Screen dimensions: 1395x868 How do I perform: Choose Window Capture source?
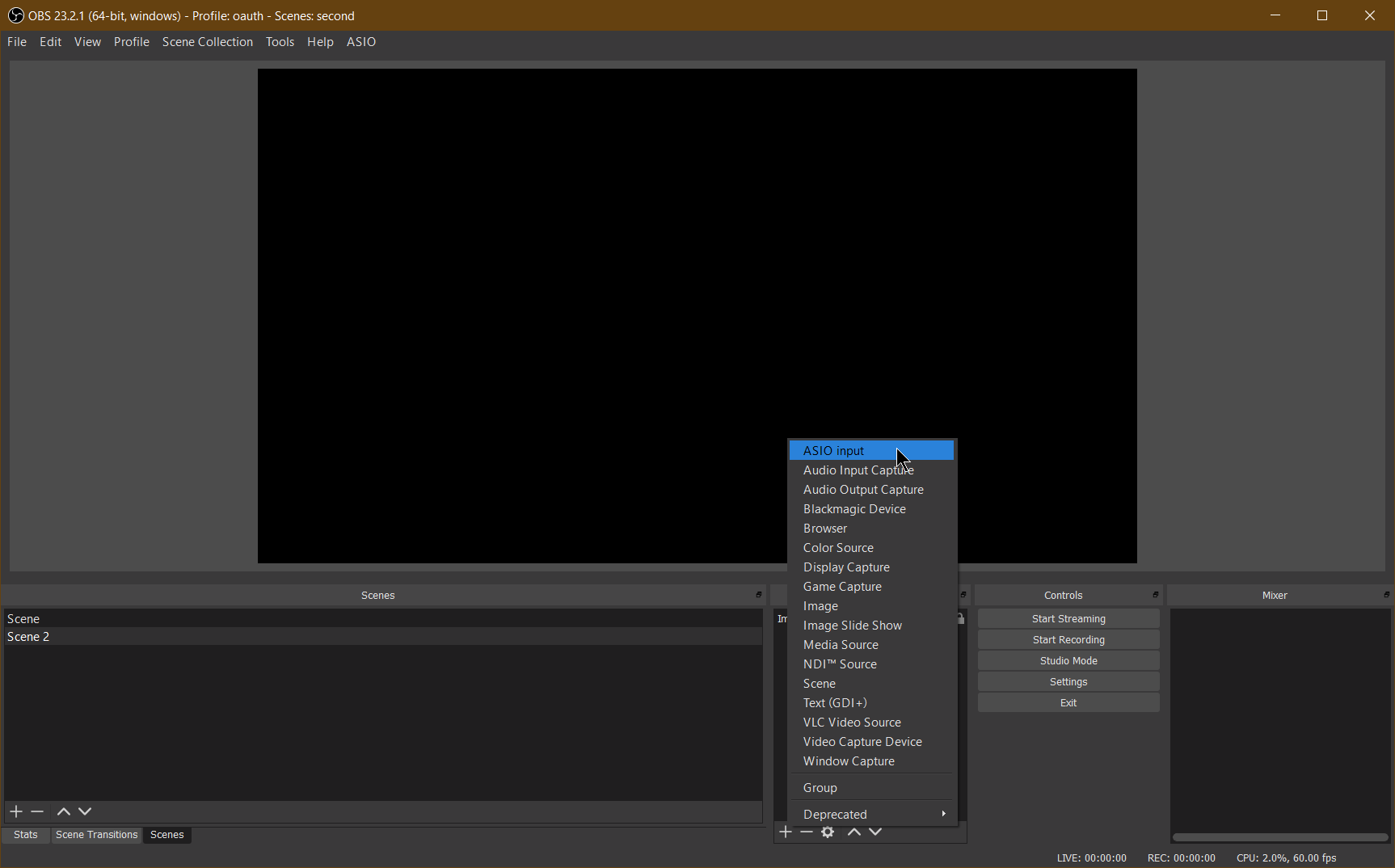click(x=872, y=761)
